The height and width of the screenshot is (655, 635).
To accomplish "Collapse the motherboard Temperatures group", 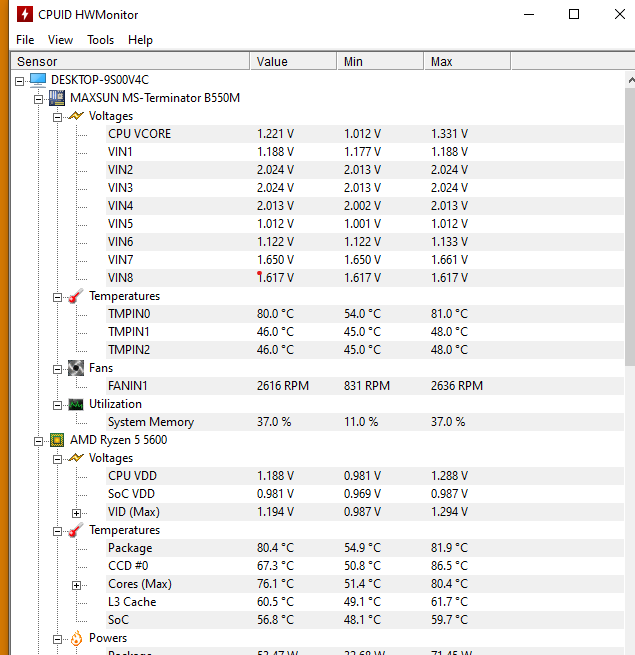I will (x=57, y=297).
